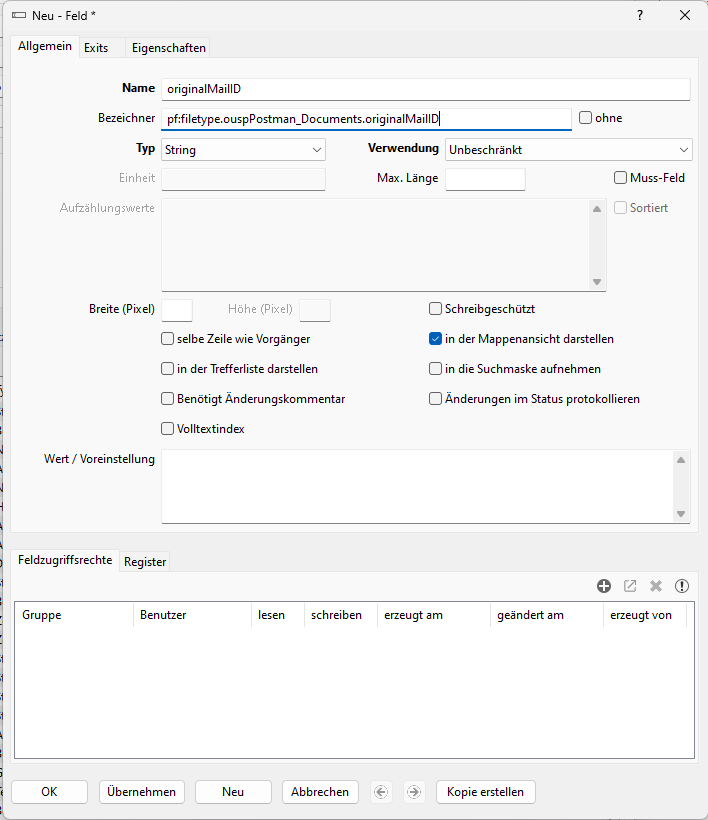Image resolution: width=708 pixels, height=820 pixels.
Task: Enable Änderungen im Status protokollieren
Action: [x=435, y=399]
